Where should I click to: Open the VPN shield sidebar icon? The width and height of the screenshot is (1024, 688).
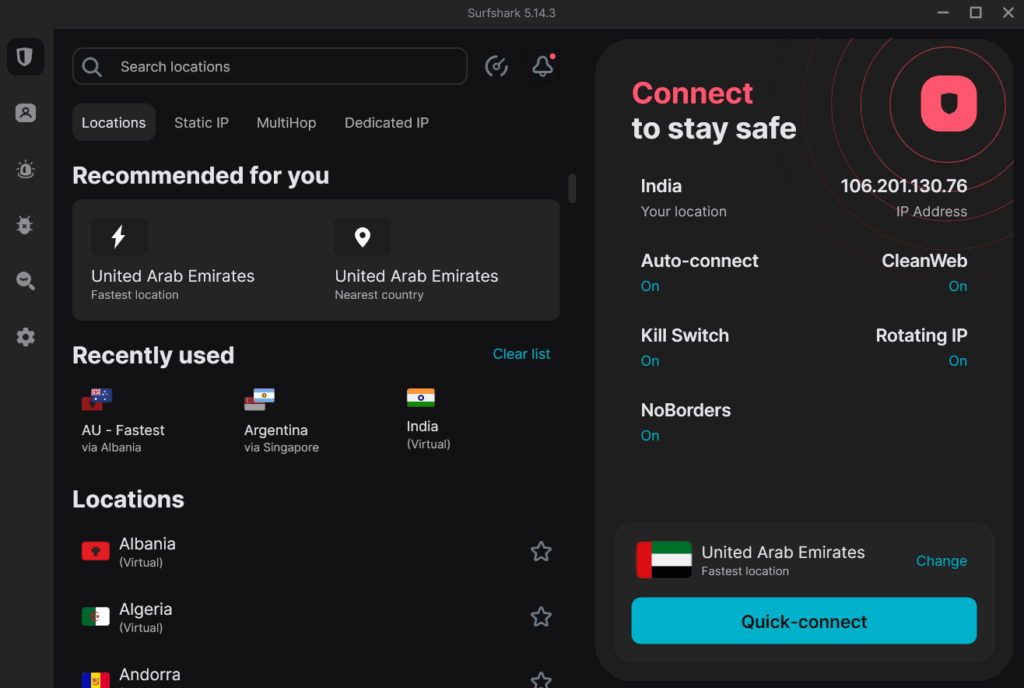tap(25, 57)
